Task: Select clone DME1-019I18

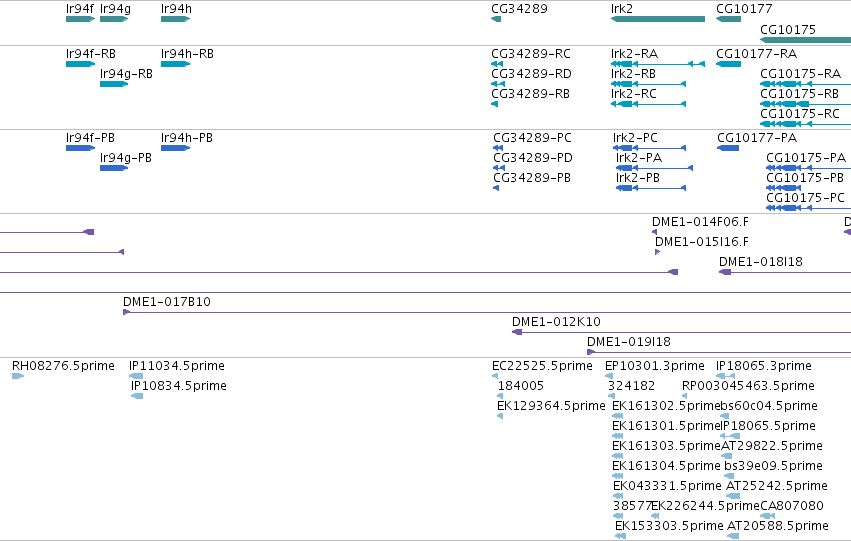Action: pyautogui.click(x=628, y=342)
